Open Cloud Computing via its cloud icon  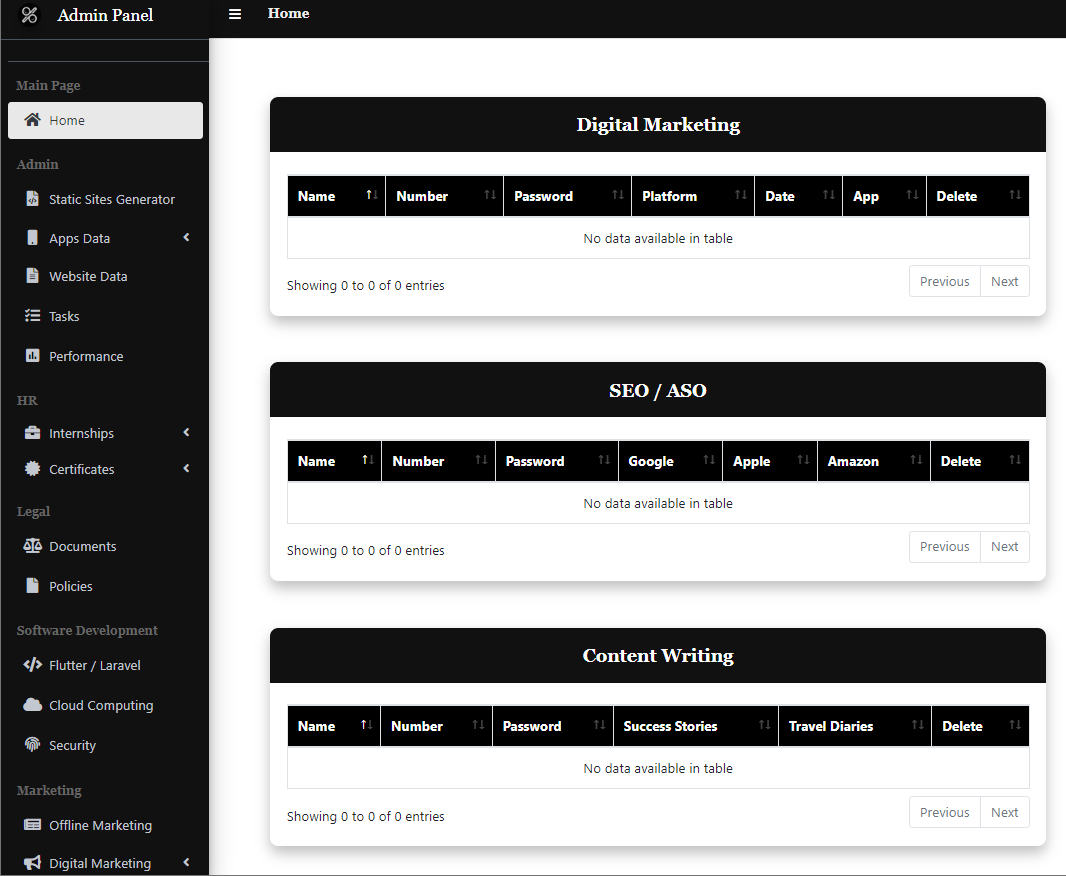click(x=32, y=705)
